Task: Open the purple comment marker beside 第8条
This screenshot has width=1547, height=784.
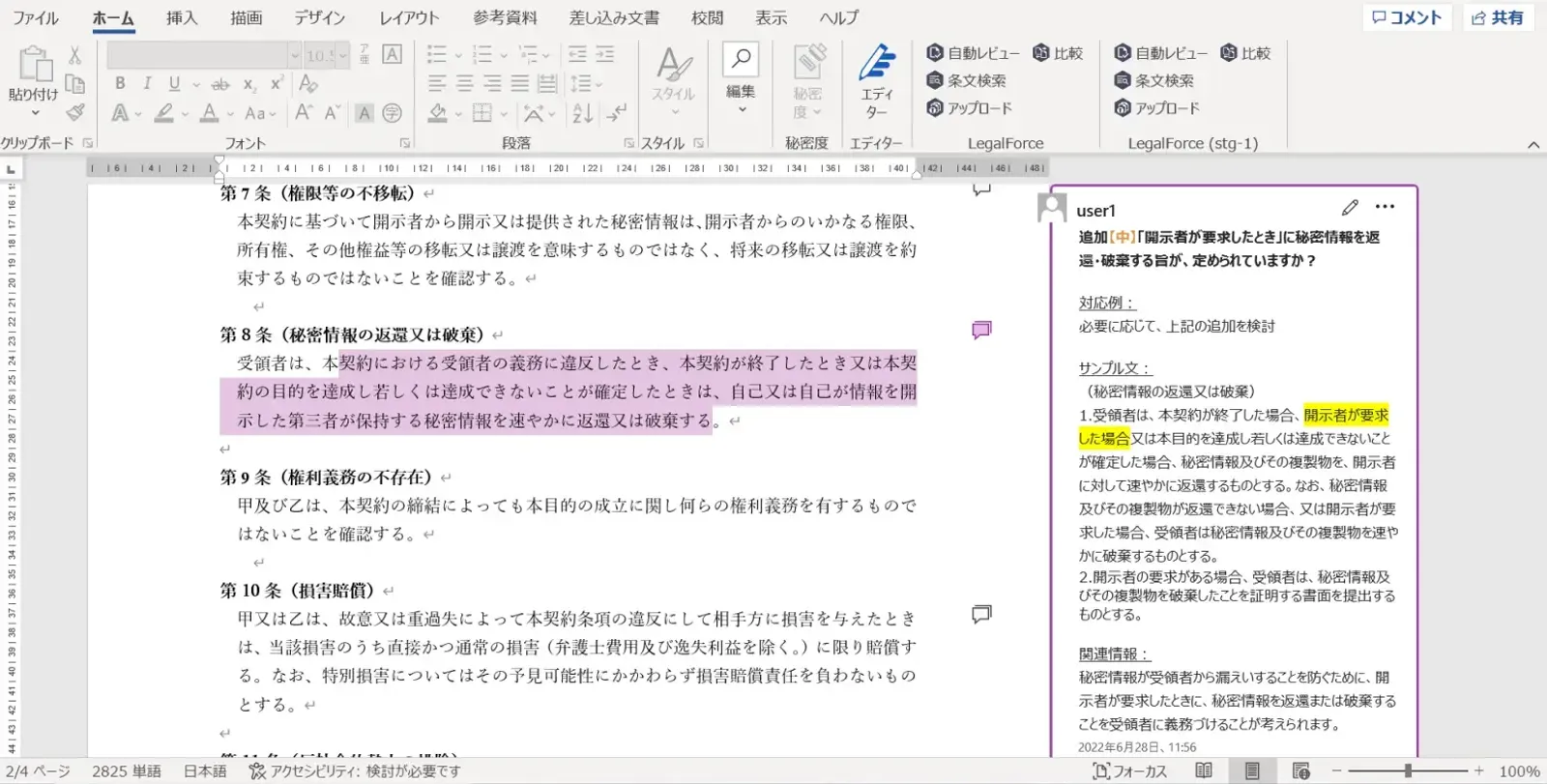Action: click(981, 331)
